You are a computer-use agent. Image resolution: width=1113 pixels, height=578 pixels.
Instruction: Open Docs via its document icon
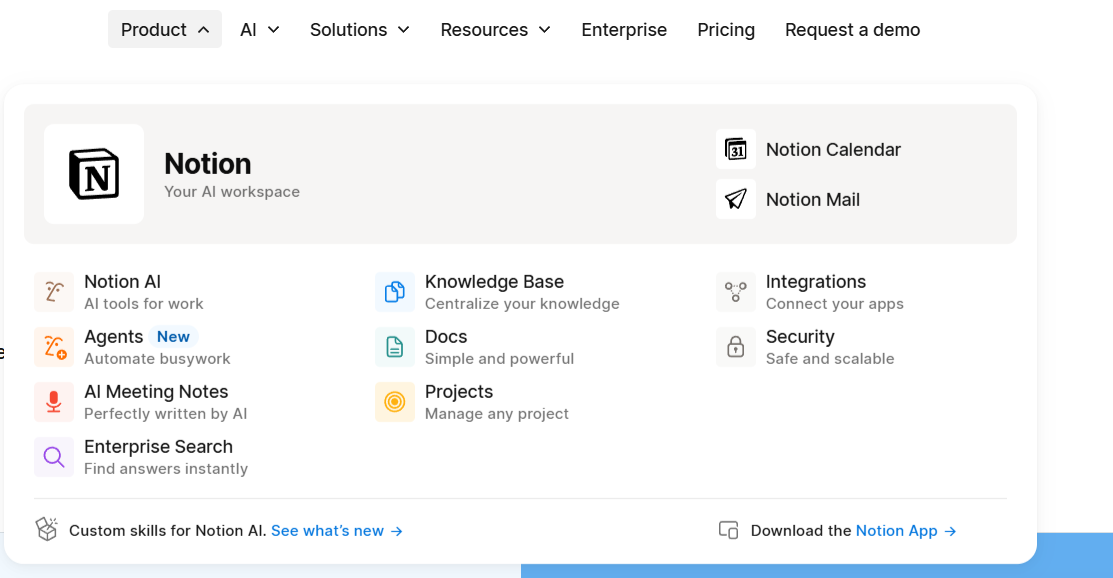(394, 346)
